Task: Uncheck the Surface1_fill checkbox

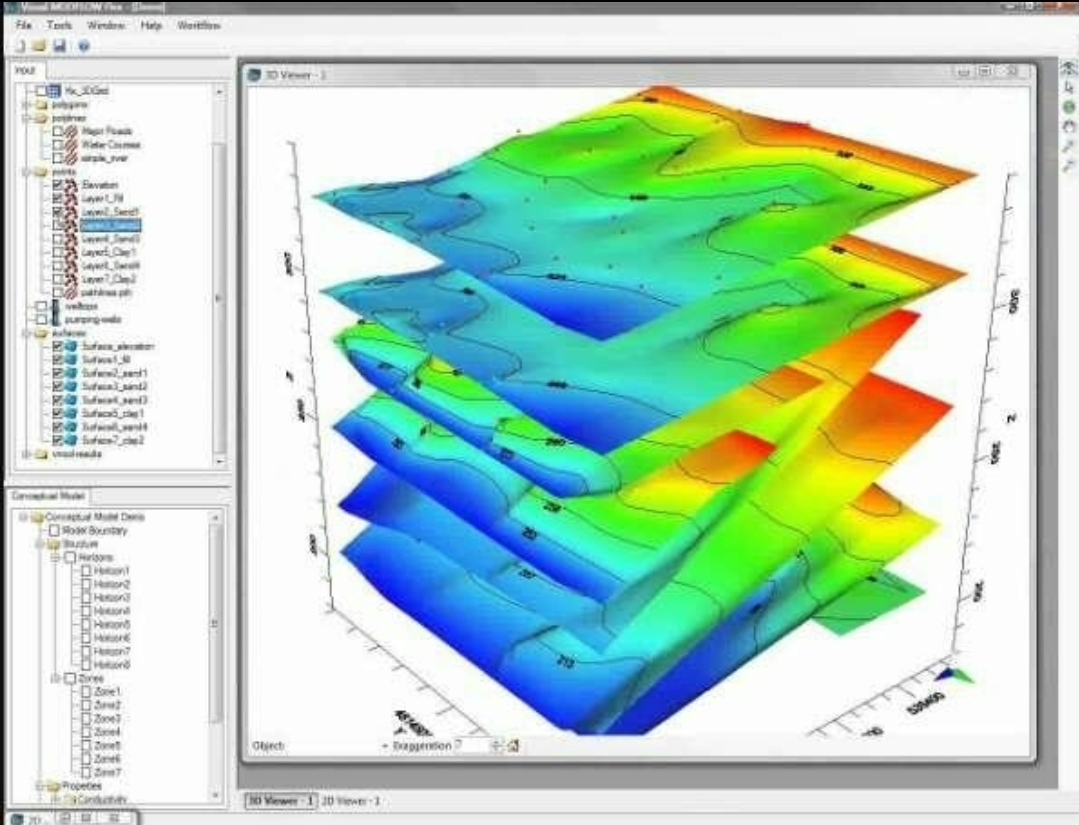Action: (58, 360)
